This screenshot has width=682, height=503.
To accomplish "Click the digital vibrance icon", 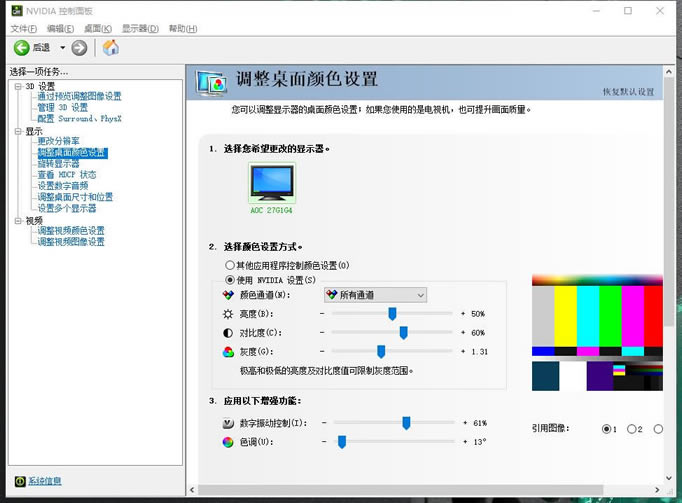I will (x=228, y=423).
